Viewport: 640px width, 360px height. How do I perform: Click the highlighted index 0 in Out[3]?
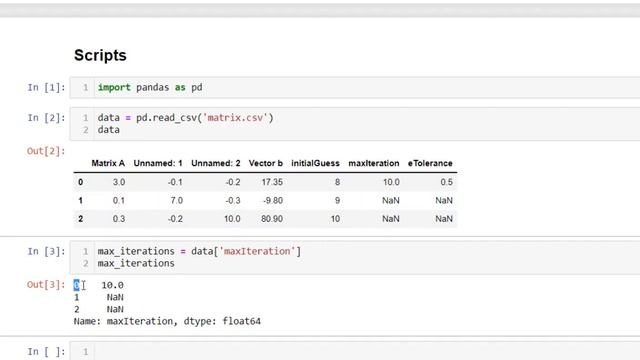point(76,285)
